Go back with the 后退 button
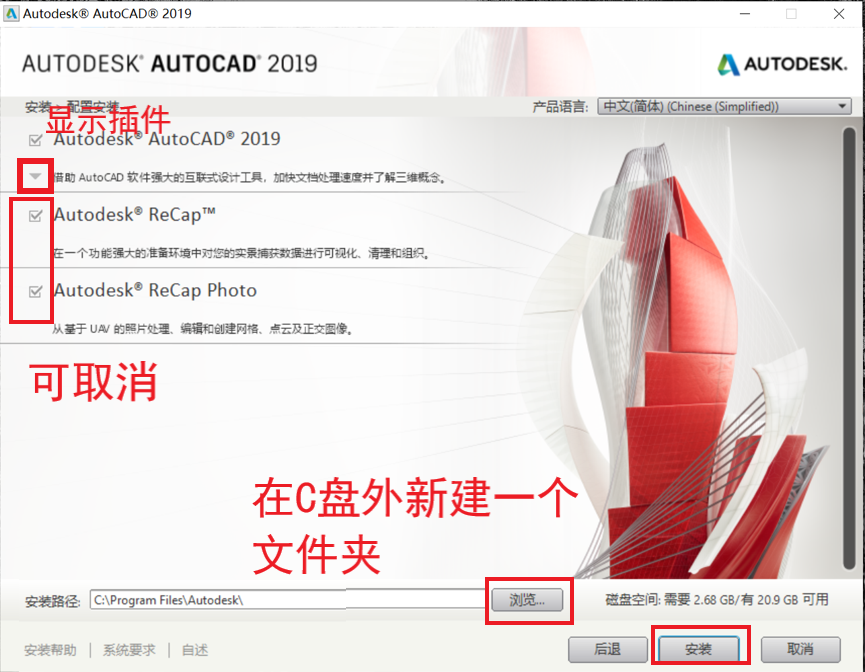 click(x=607, y=649)
